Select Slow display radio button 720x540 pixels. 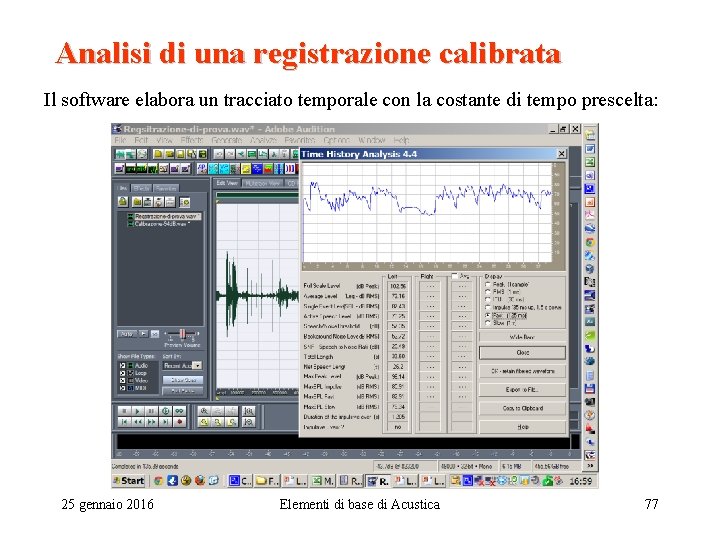click(488, 323)
